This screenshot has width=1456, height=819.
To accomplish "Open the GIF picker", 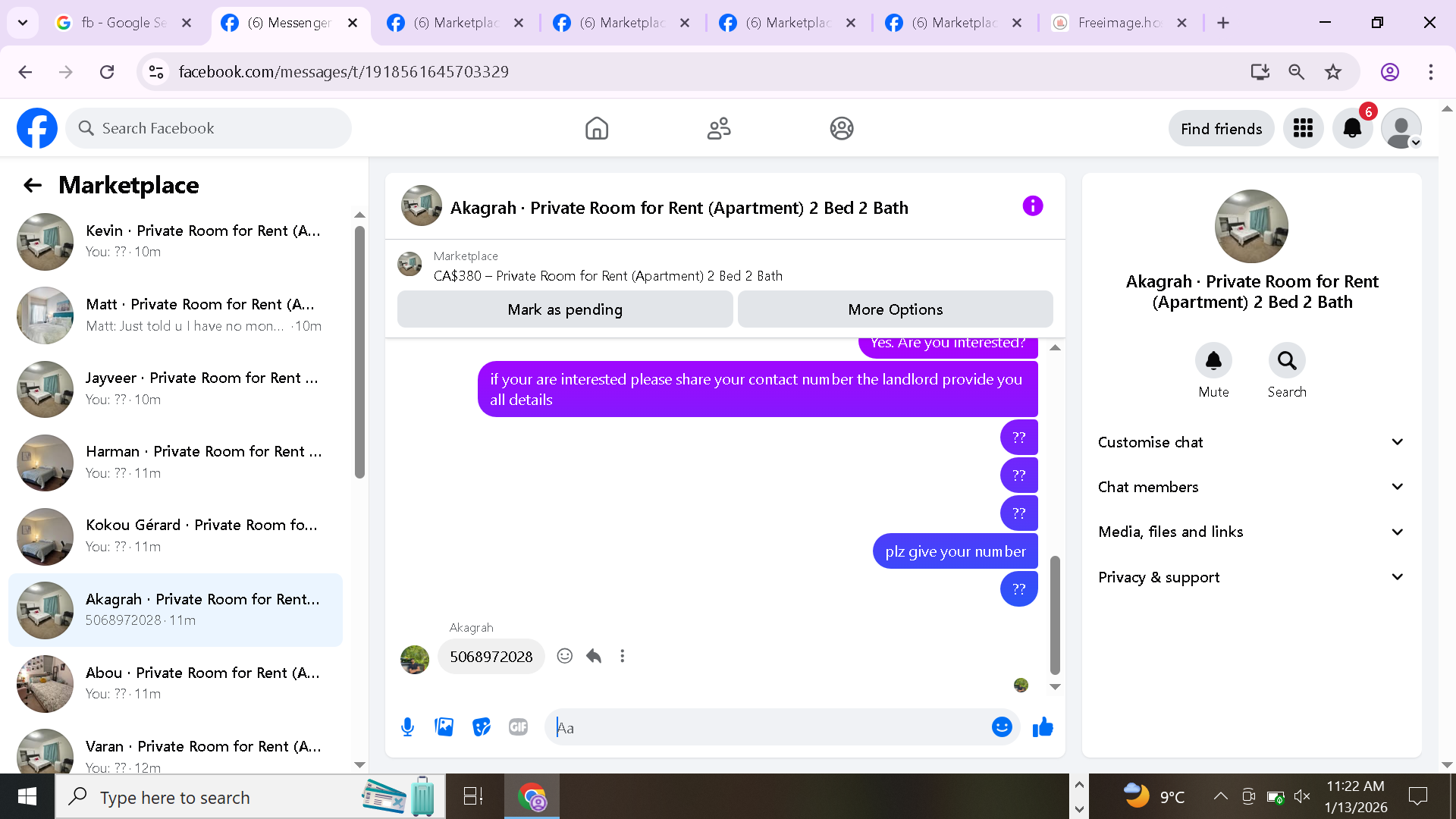I will pos(518,727).
